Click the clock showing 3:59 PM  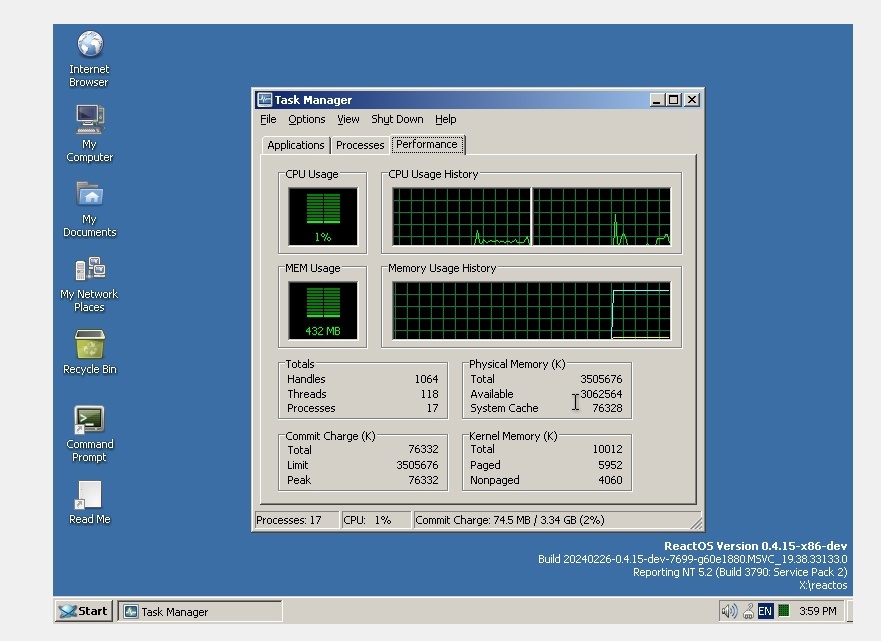pyautogui.click(x=818, y=610)
